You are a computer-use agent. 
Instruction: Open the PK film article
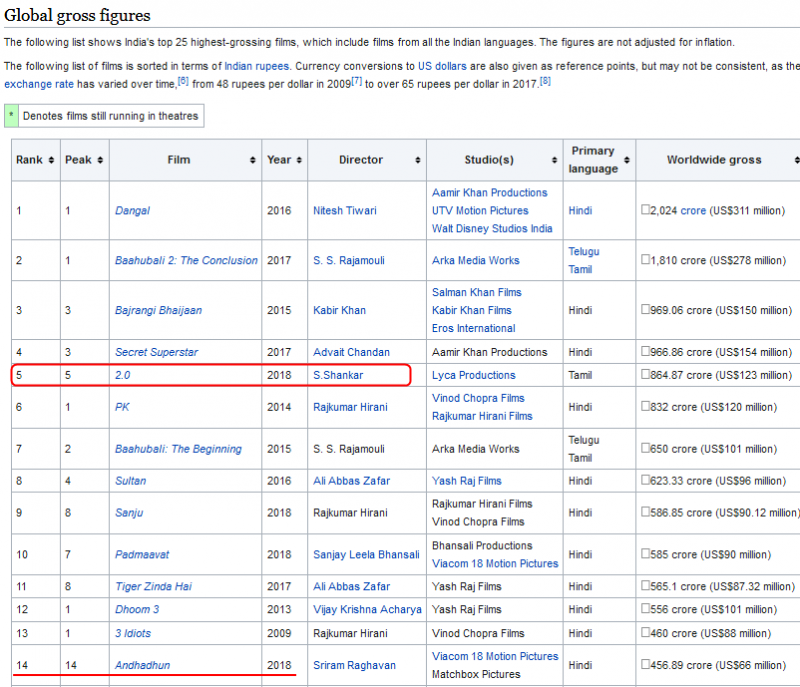point(122,408)
